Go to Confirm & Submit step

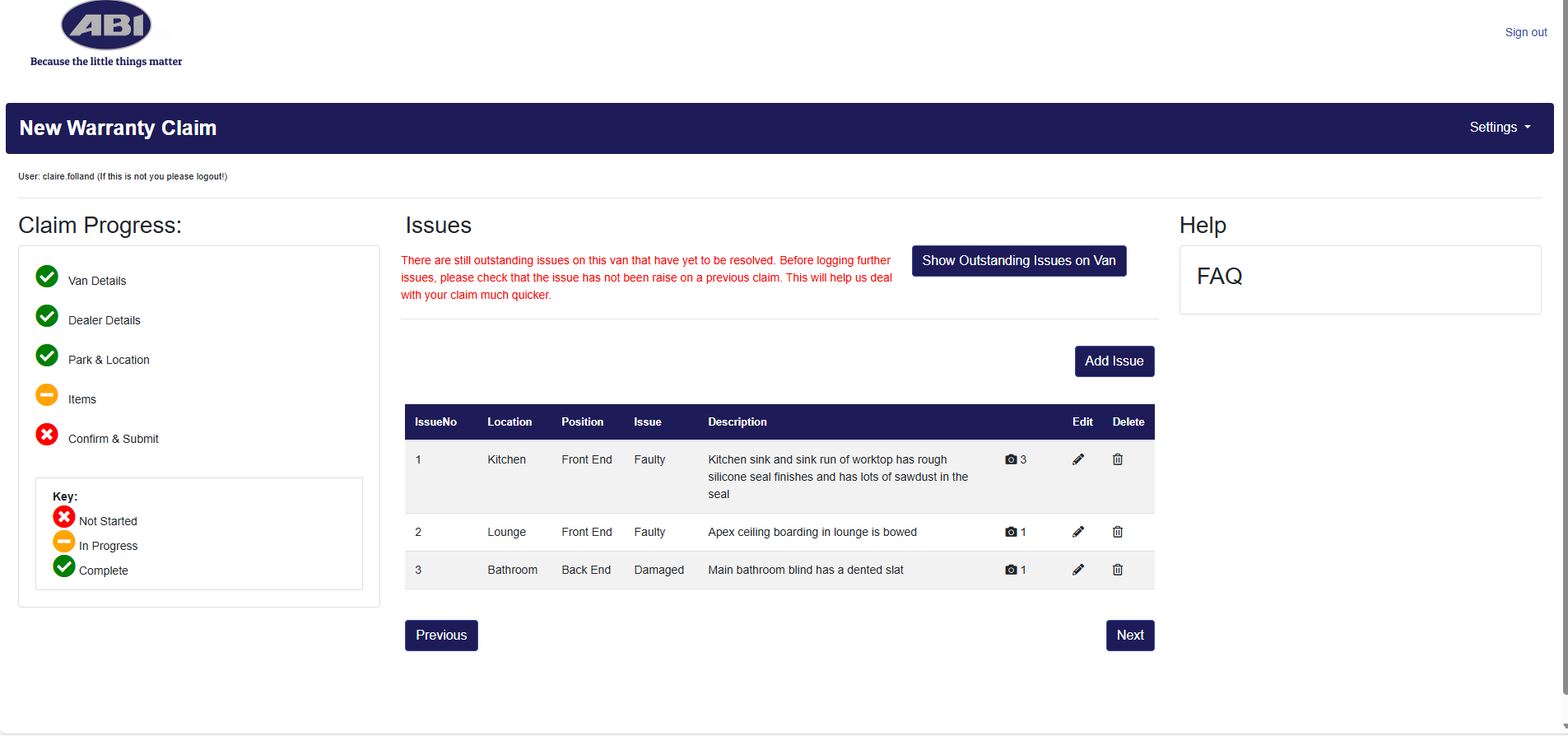click(114, 439)
